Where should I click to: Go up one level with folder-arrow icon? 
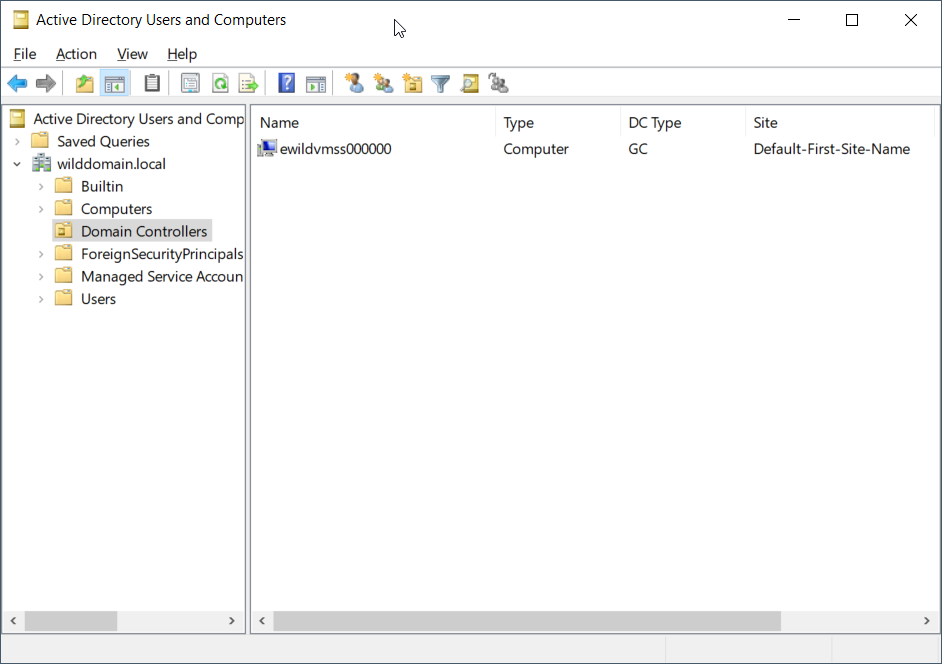pyautogui.click(x=85, y=84)
